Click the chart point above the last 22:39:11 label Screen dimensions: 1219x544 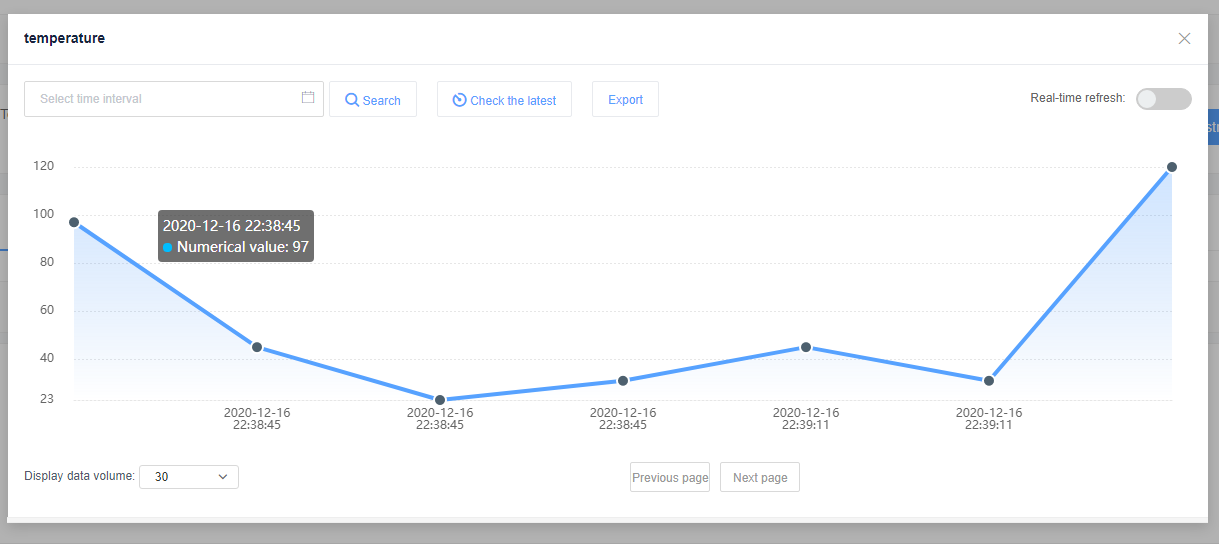989,381
